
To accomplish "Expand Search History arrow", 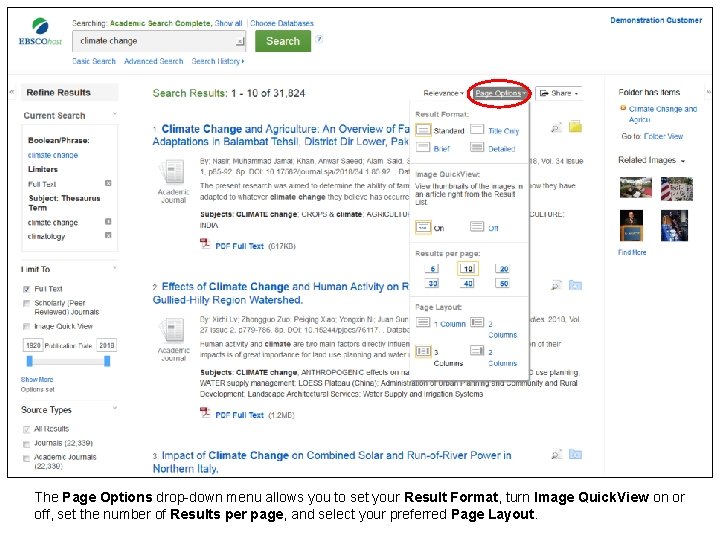I will [243, 61].
